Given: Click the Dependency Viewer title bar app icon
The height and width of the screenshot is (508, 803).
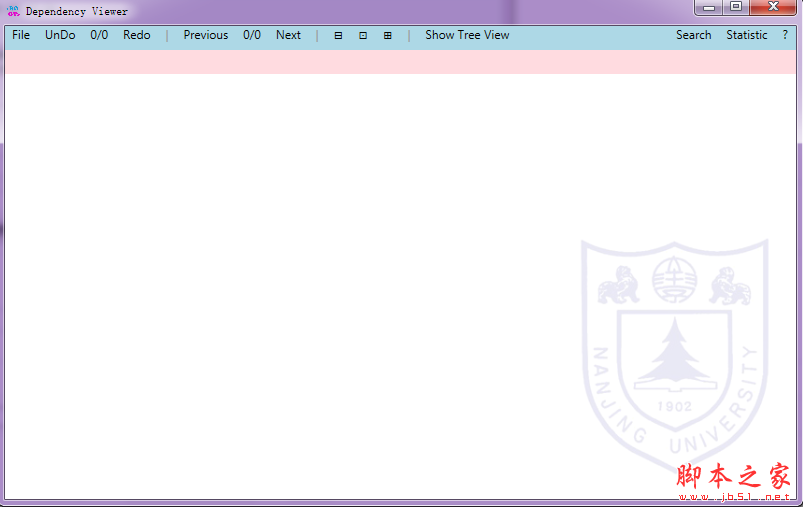Looking at the screenshot, I should (x=13, y=11).
